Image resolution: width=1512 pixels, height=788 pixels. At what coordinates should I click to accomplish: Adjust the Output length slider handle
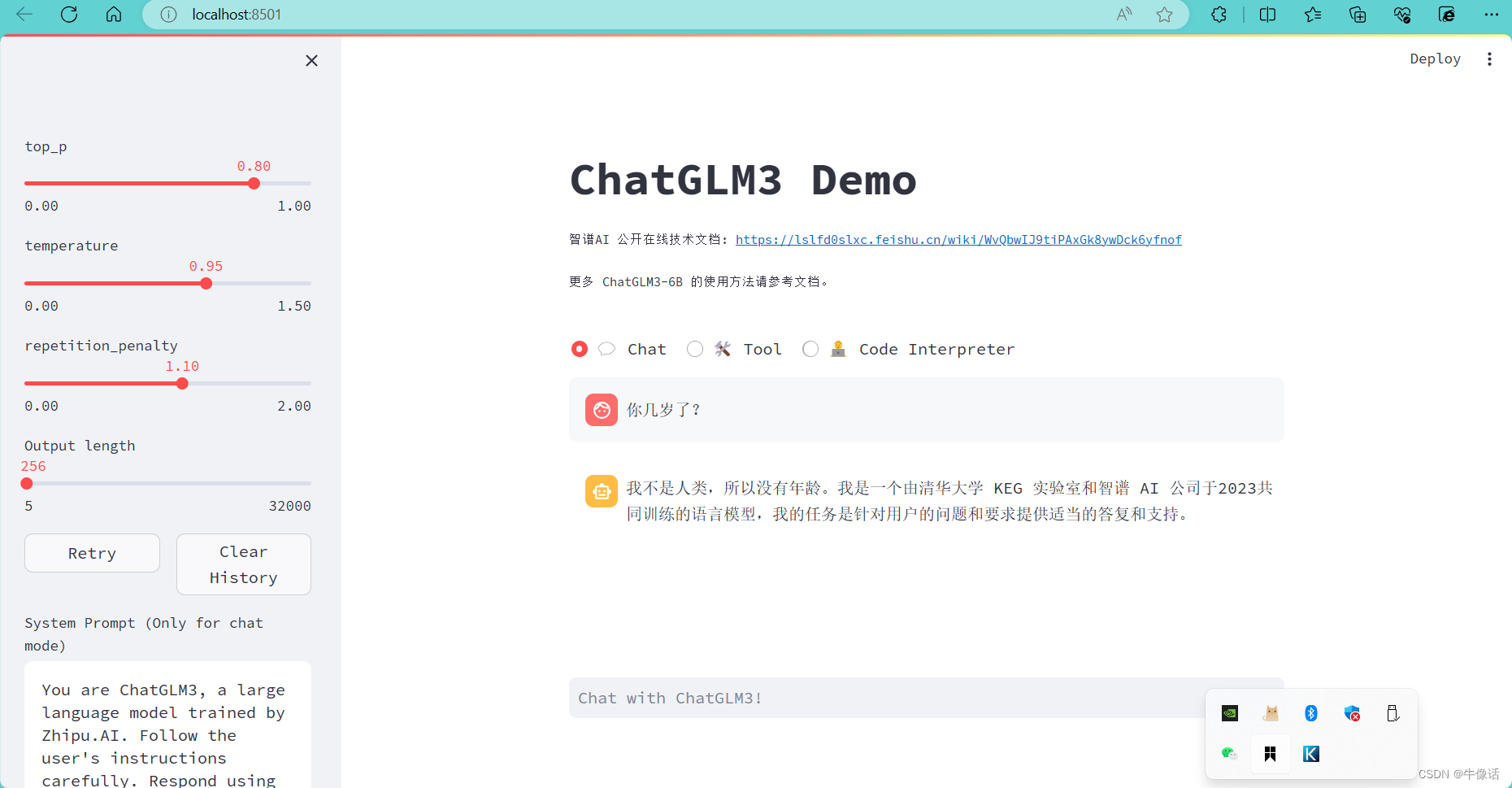[27, 484]
